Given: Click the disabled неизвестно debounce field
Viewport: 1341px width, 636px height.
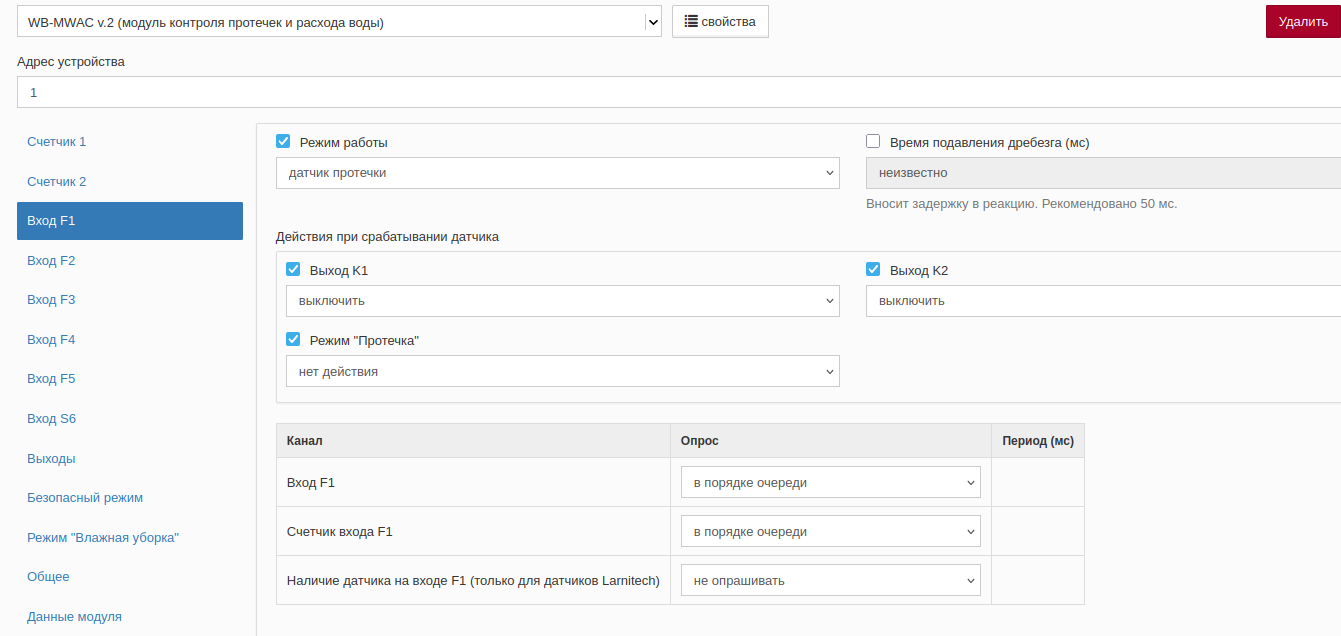Looking at the screenshot, I should [x=1103, y=173].
